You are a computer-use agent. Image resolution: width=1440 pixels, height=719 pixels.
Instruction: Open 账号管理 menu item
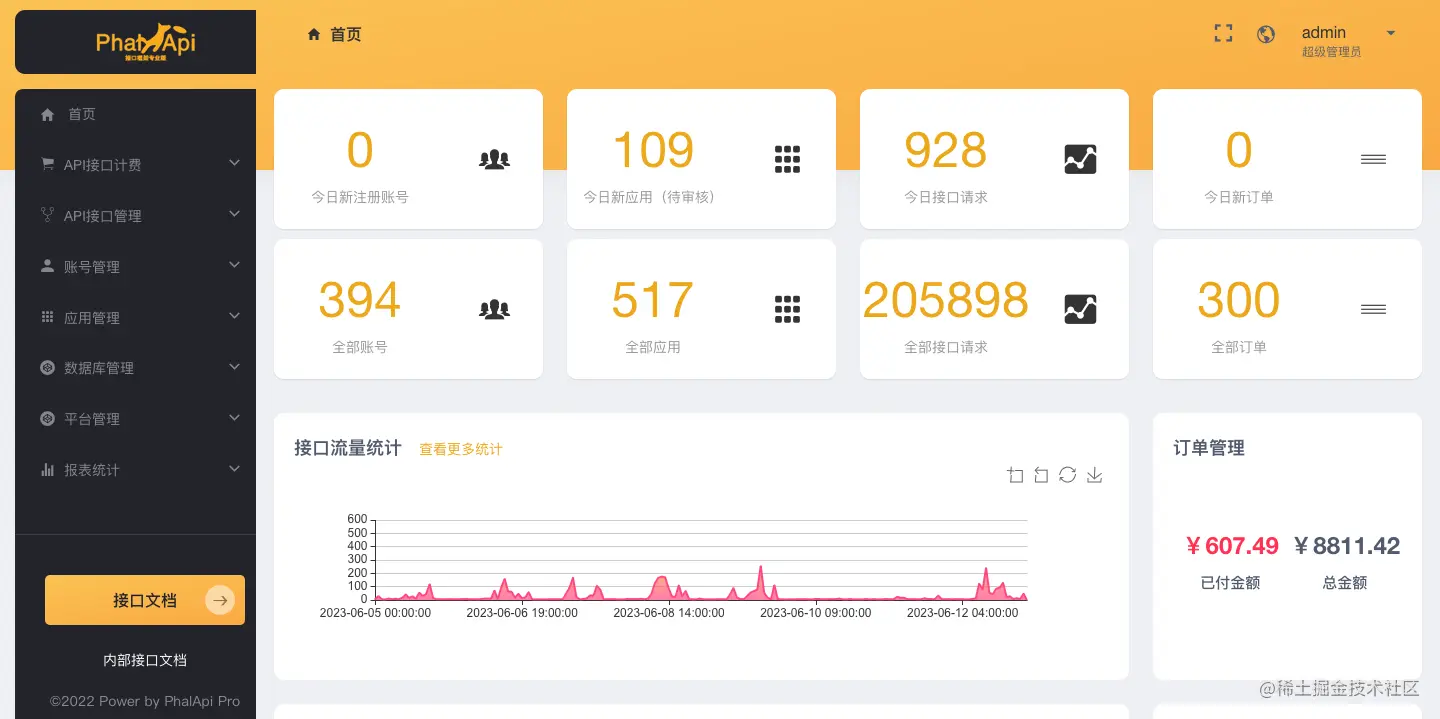(135, 267)
